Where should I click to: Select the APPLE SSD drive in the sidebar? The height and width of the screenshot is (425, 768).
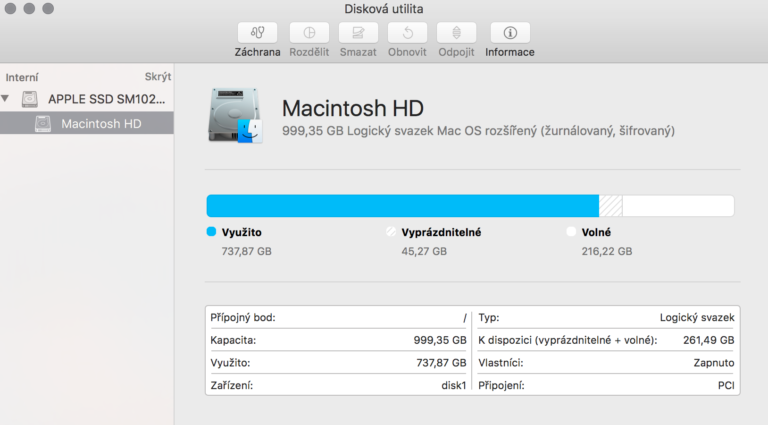point(105,99)
